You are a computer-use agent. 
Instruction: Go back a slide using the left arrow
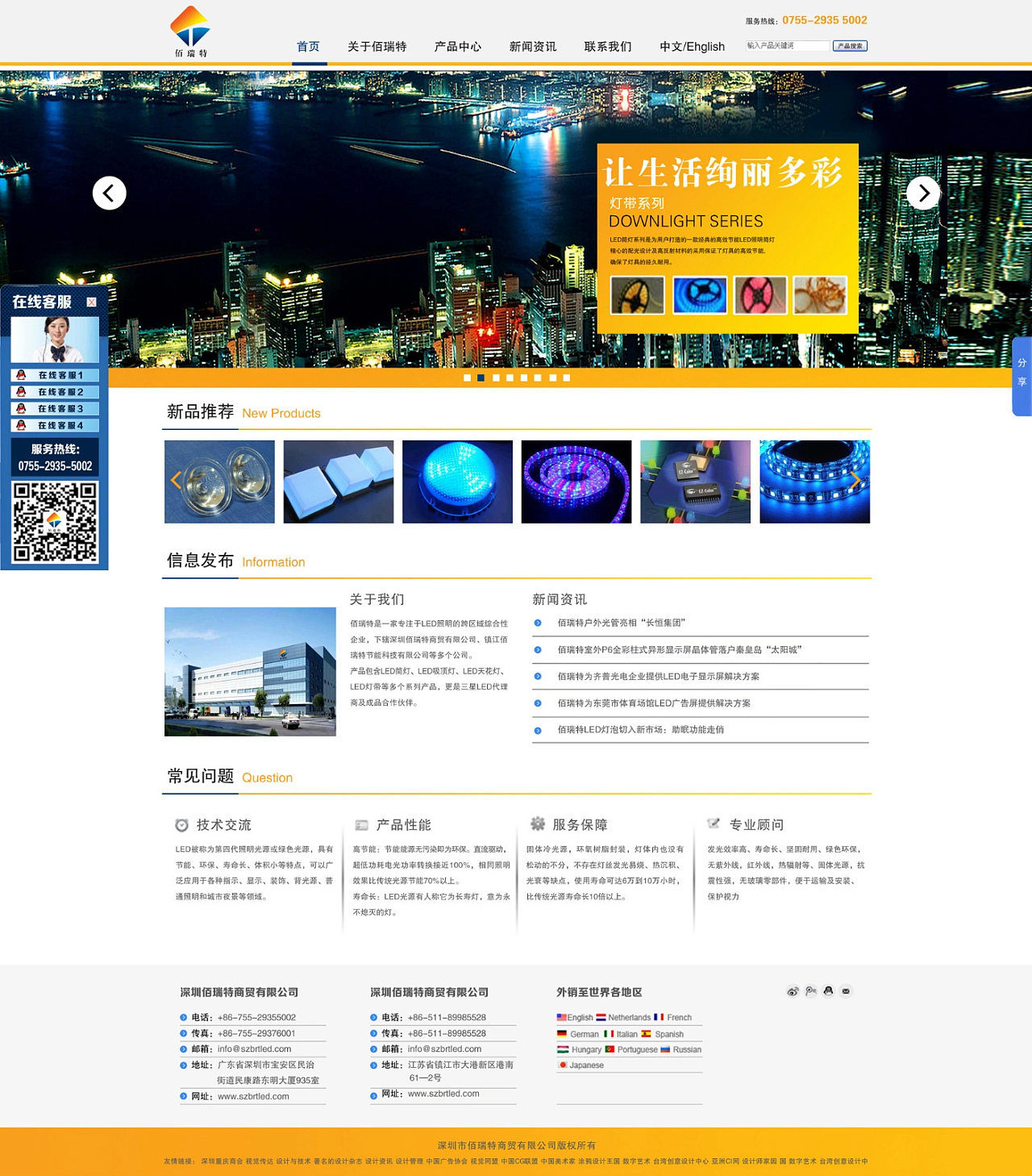[x=109, y=193]
